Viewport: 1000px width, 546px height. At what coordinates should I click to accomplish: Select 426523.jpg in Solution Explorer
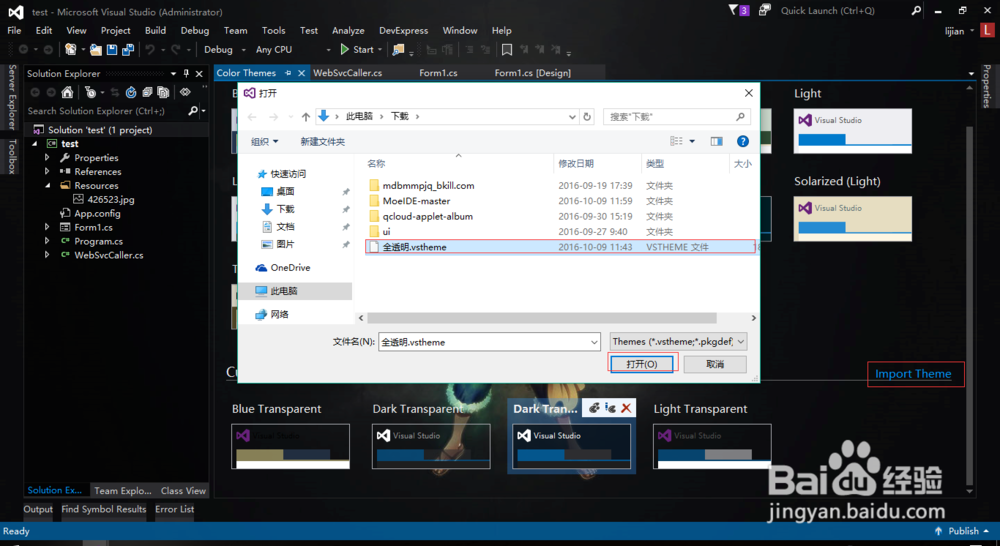pyautogui.click(x=111, y=200)
